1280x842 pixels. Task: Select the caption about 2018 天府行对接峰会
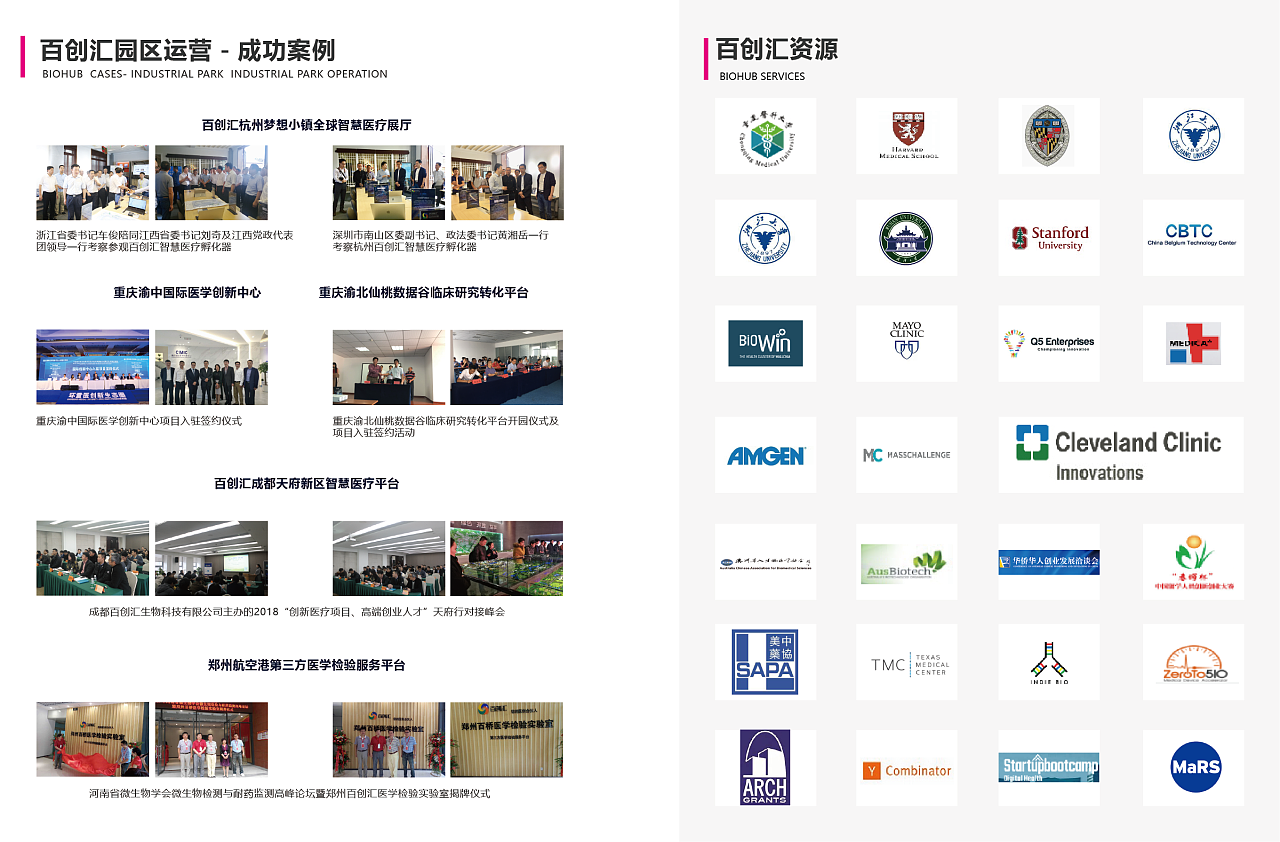click(x=297, y=611)
